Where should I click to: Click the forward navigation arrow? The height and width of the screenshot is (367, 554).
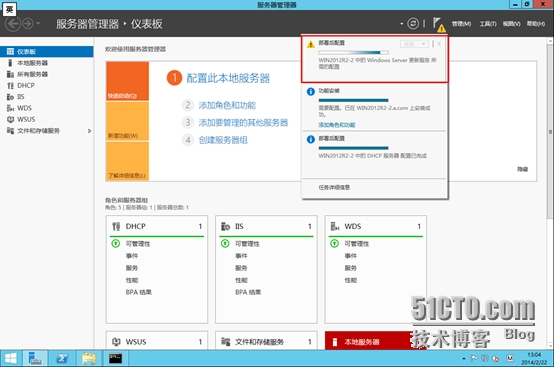tap(28, 24)
